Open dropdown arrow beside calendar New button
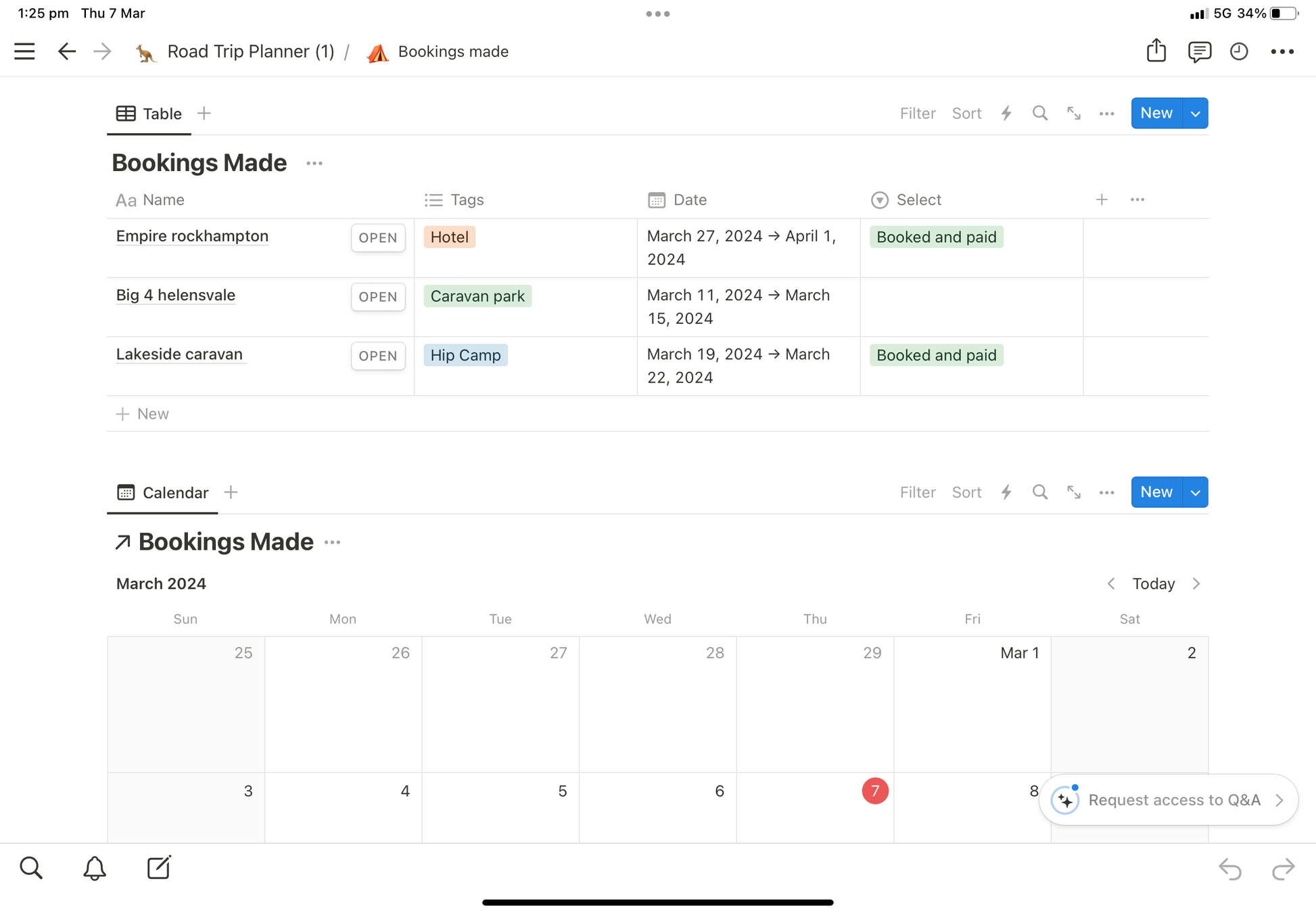 [x=1195, y=492]
